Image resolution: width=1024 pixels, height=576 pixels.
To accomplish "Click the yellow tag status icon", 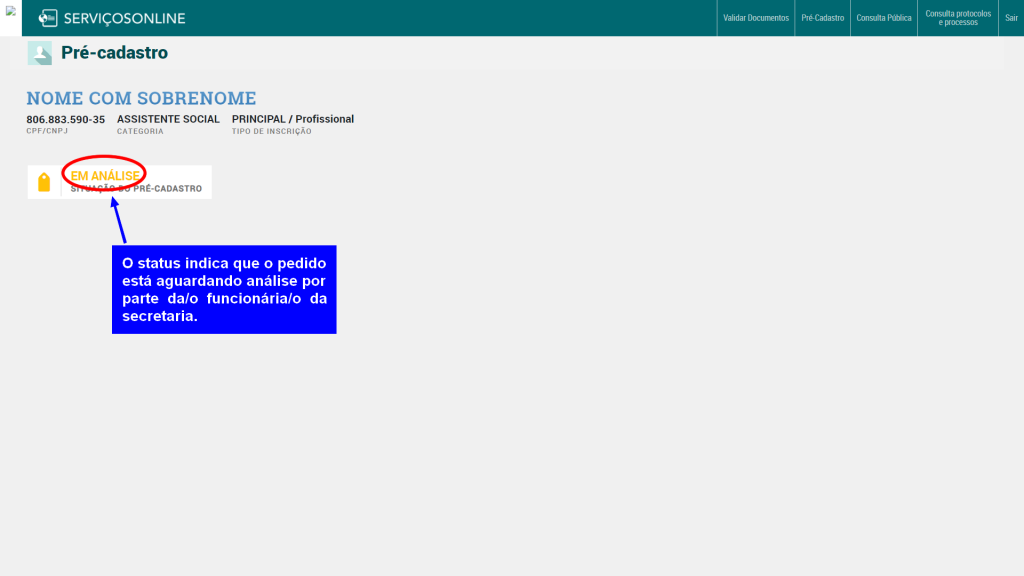I will point(44,182).
